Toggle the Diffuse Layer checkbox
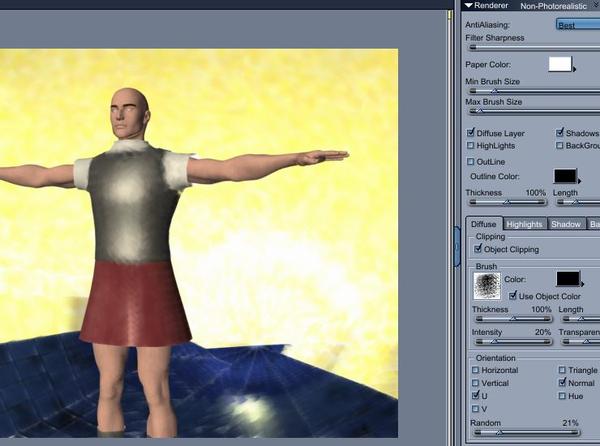The image size is (600, 446). 471,133
